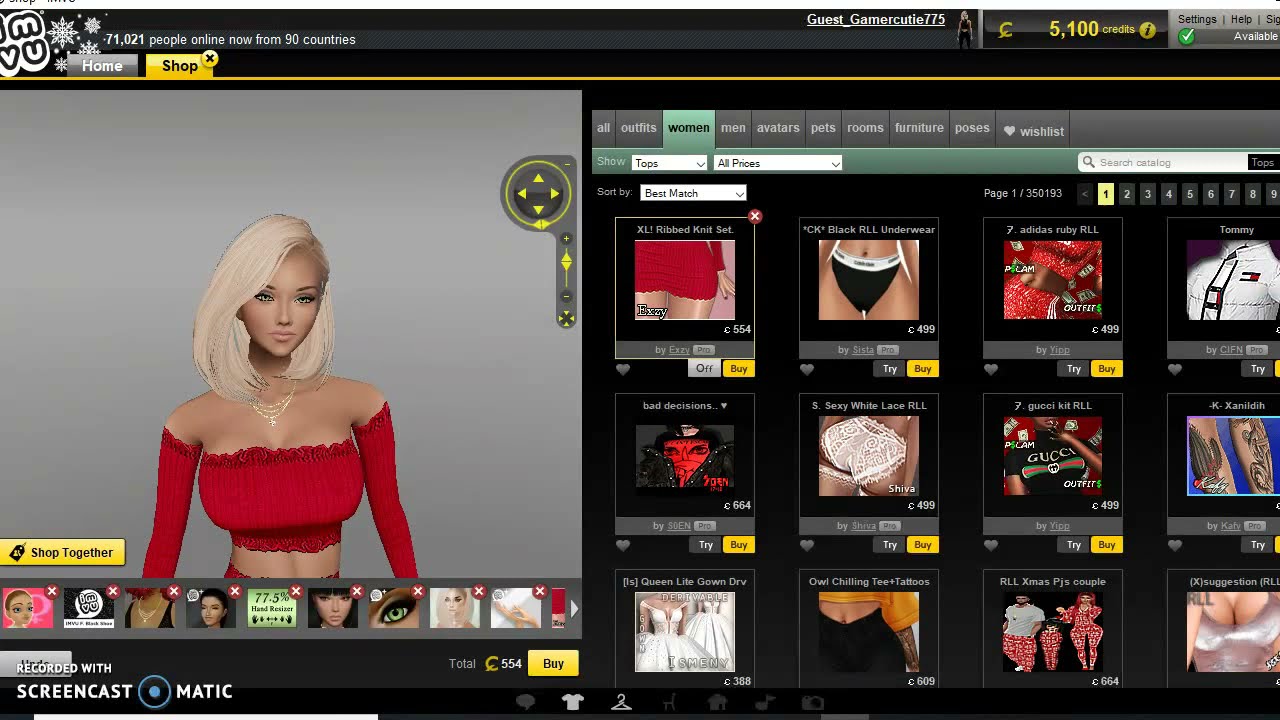1280x720 pixels.
Task: Try the S. Sexy White Lace RLL
Action: click(890, 545)
